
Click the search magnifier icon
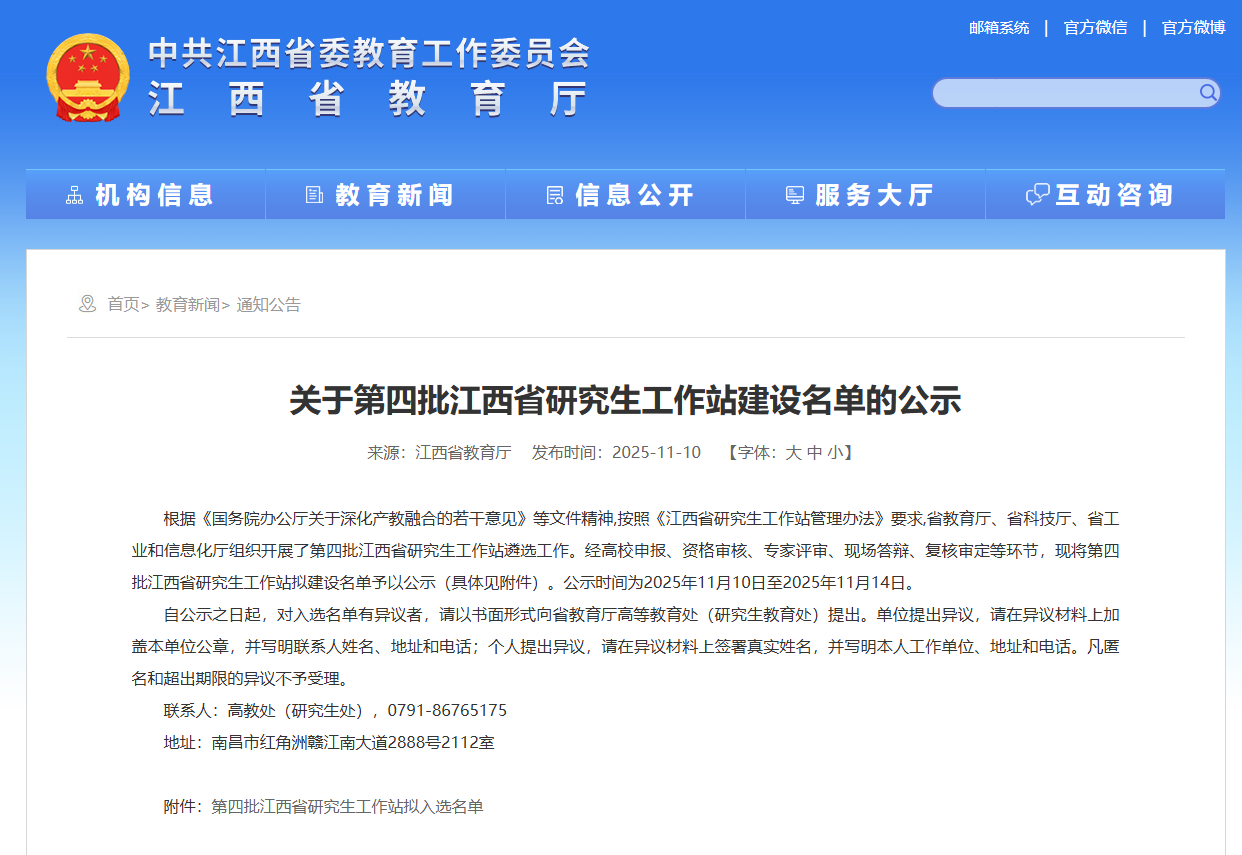pyautogui.click(x=1208, y=93)
